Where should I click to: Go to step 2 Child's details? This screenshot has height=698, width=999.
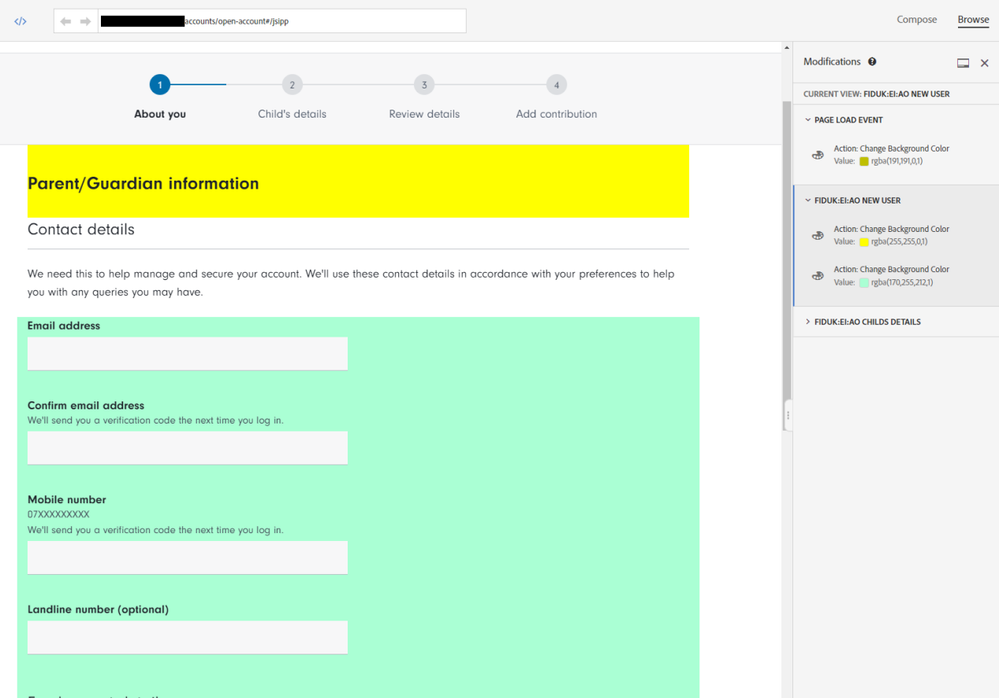tap(292, 86)
